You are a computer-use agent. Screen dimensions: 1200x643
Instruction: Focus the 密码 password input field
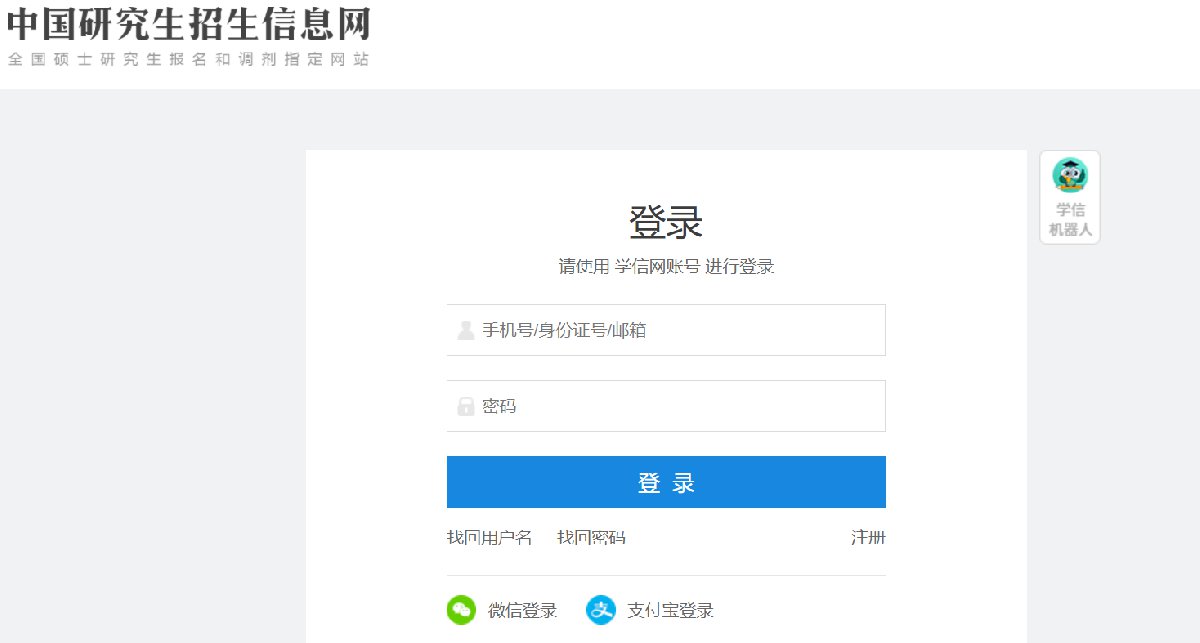point(680,406)
